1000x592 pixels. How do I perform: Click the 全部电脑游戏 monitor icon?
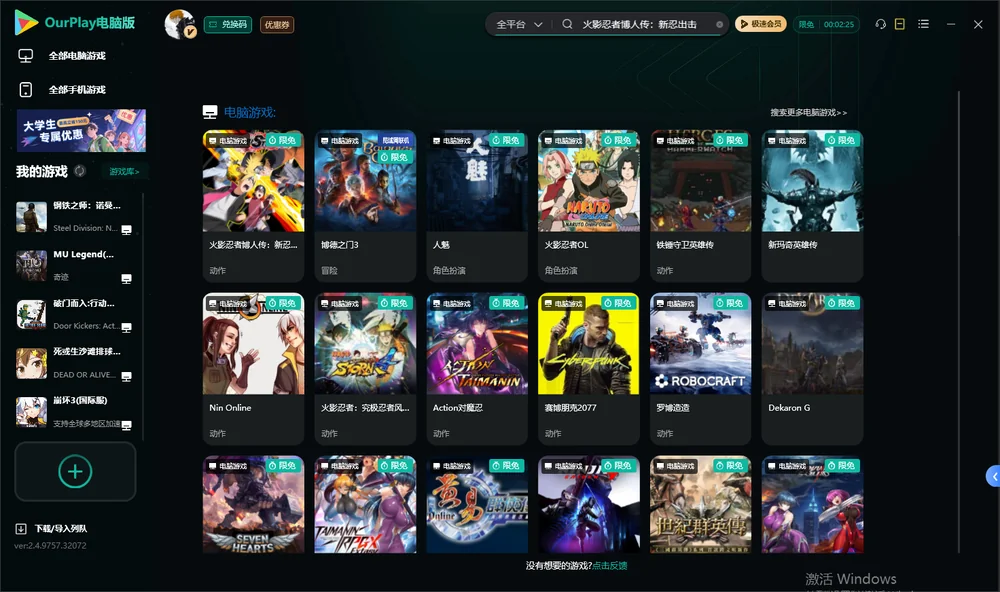coord(26,56)
